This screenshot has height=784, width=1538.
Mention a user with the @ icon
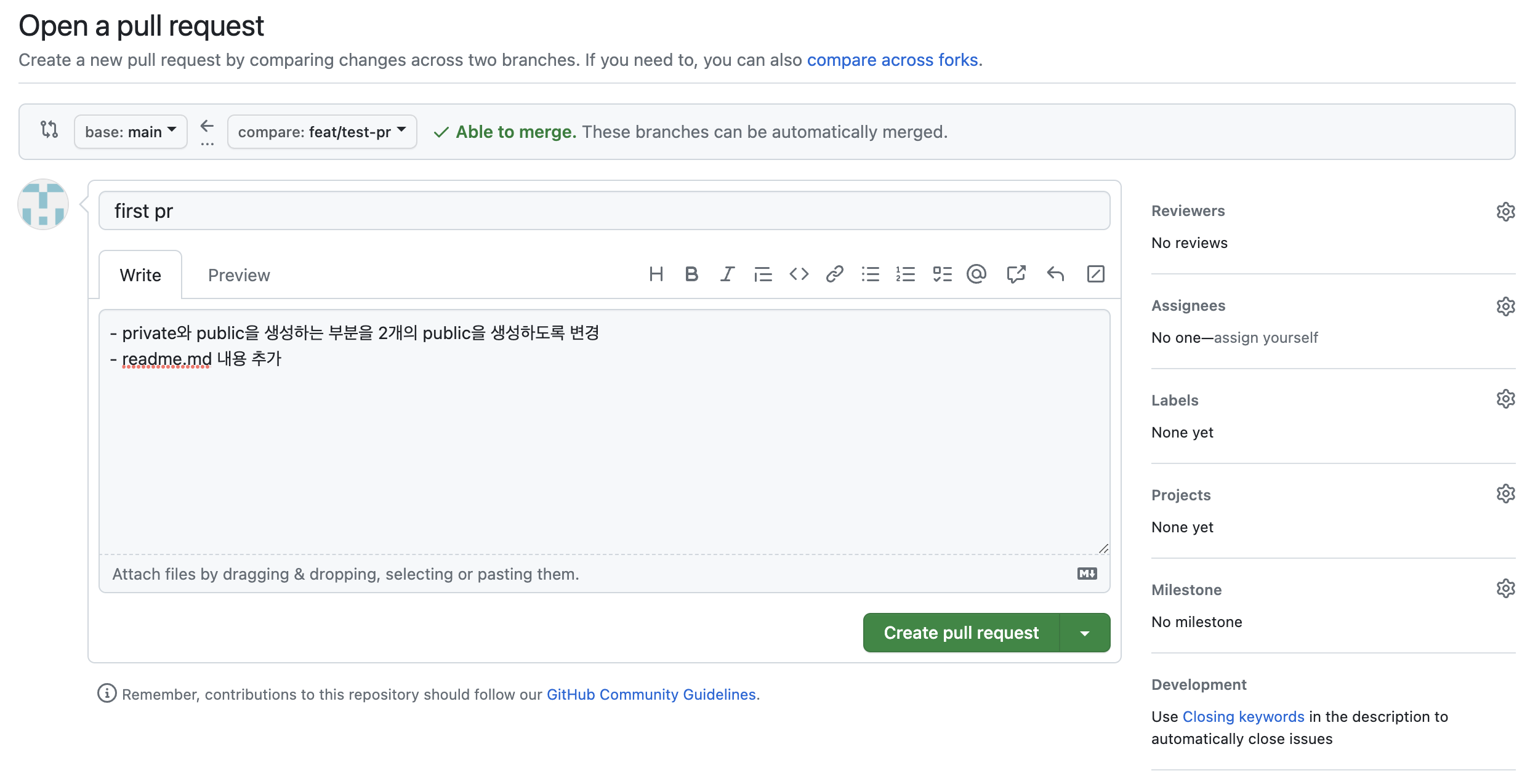(x=976, y=274)
